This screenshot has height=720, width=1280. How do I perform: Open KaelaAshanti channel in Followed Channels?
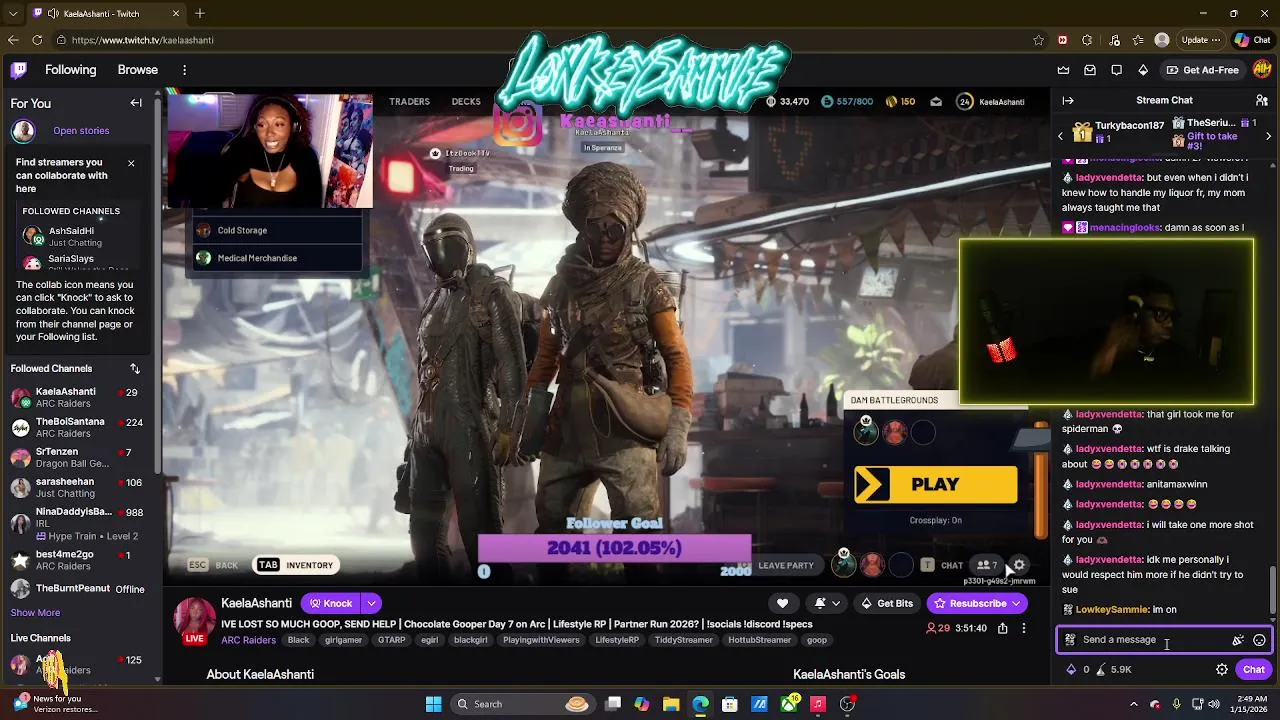pos(80,398)
